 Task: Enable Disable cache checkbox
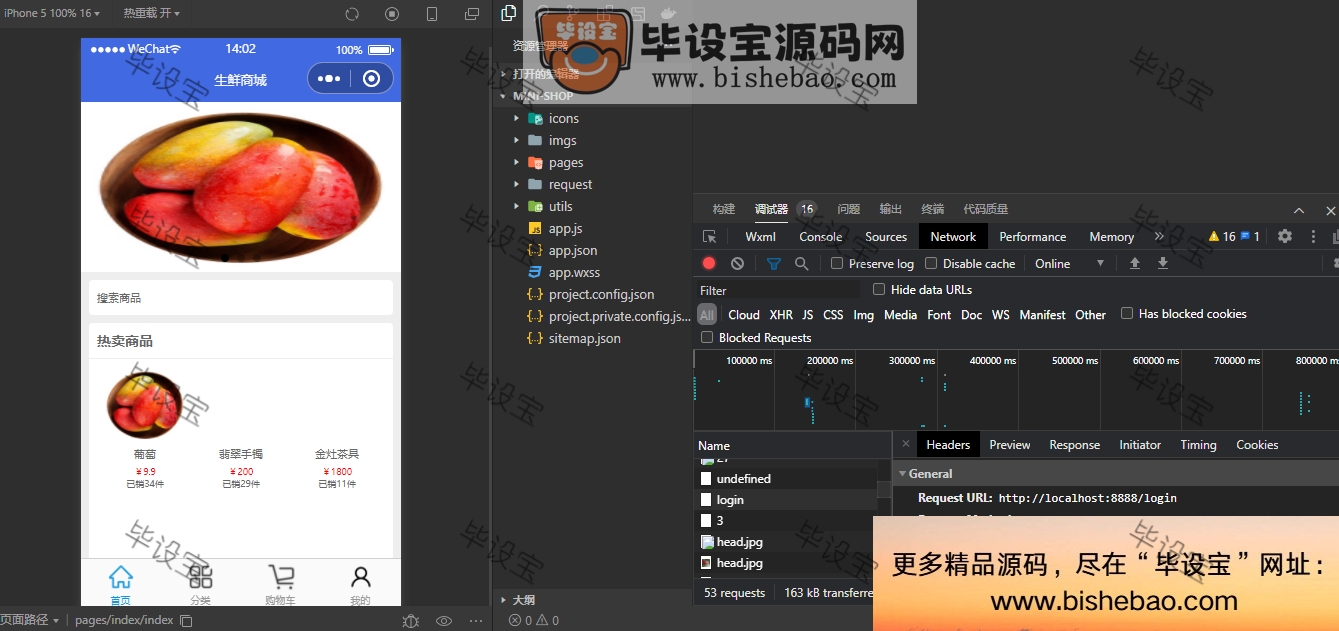click(x=931, y=263)
